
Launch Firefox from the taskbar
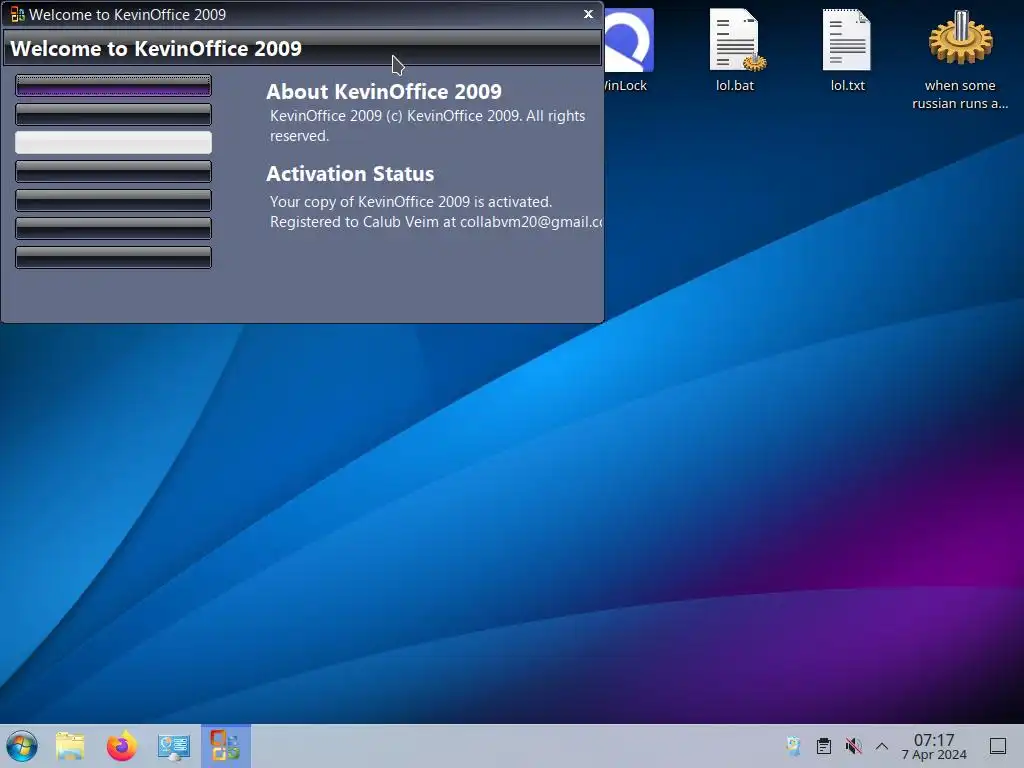pos(122,746)
